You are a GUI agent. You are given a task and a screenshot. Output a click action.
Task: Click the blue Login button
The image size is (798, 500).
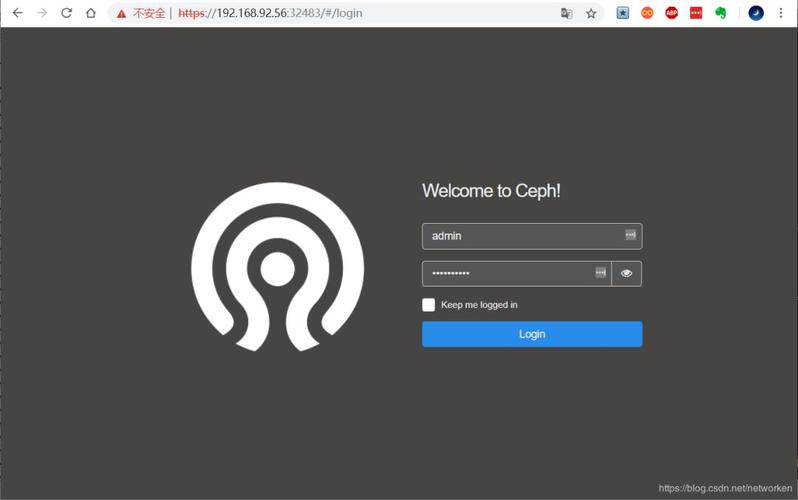click(x=532, y=334)
